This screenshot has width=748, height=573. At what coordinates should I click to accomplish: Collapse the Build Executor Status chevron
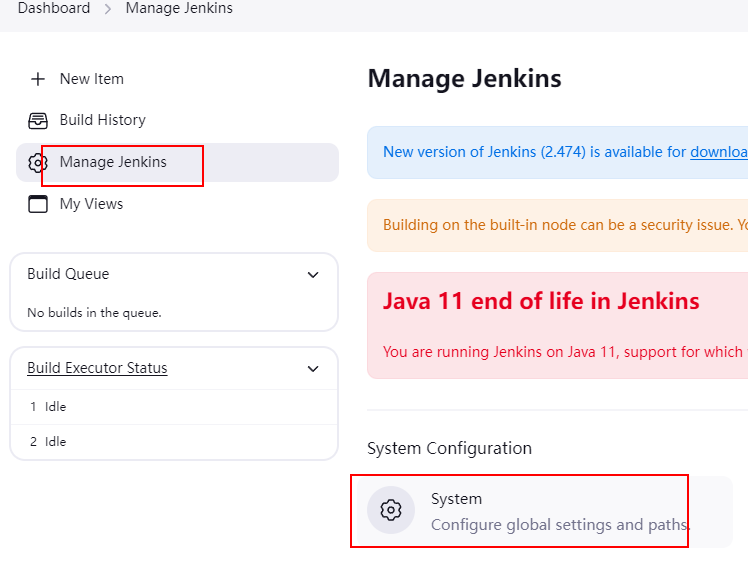tap(313, 369)
